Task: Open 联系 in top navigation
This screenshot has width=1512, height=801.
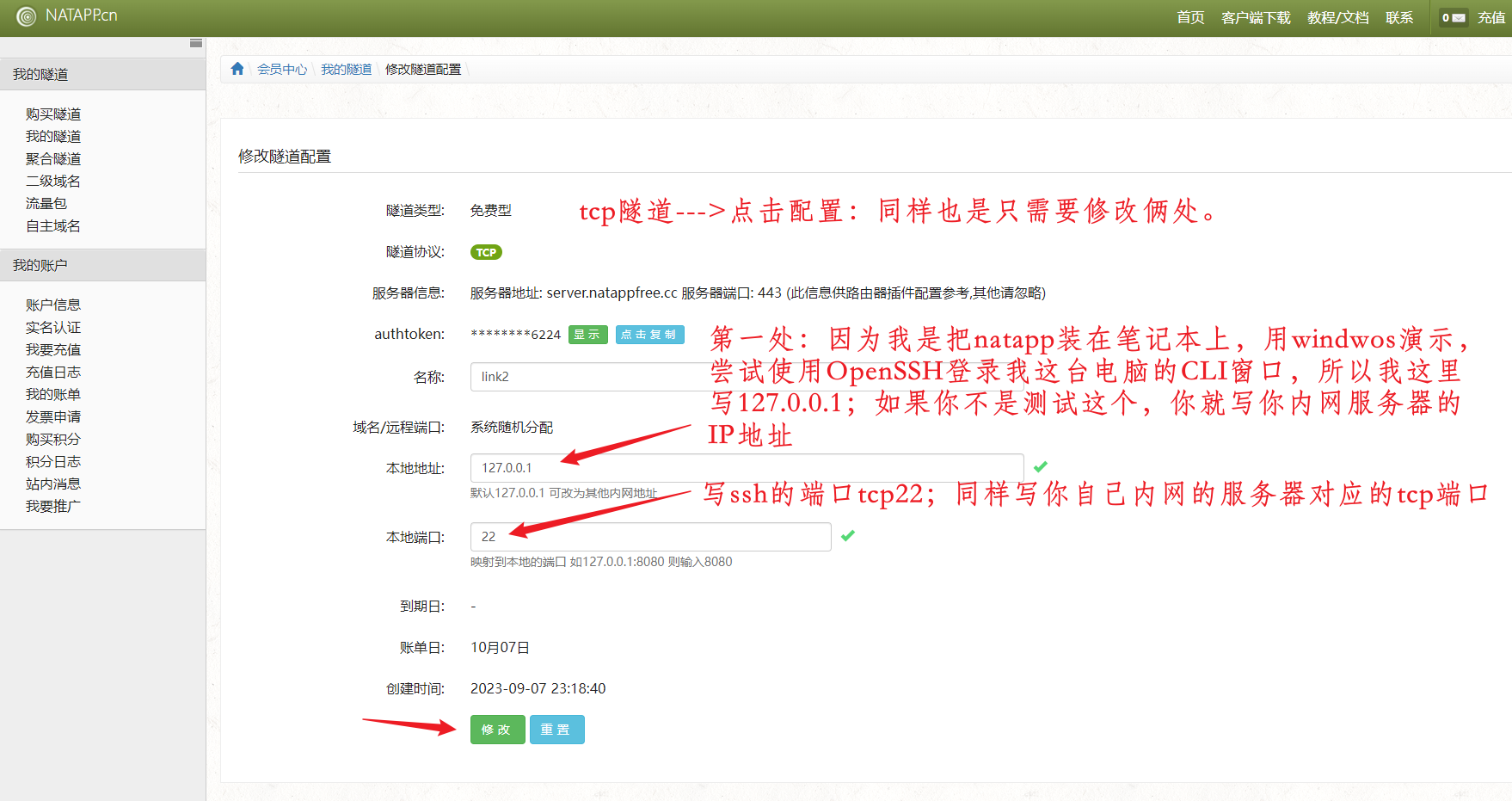Action: [x=1399, y=17]
